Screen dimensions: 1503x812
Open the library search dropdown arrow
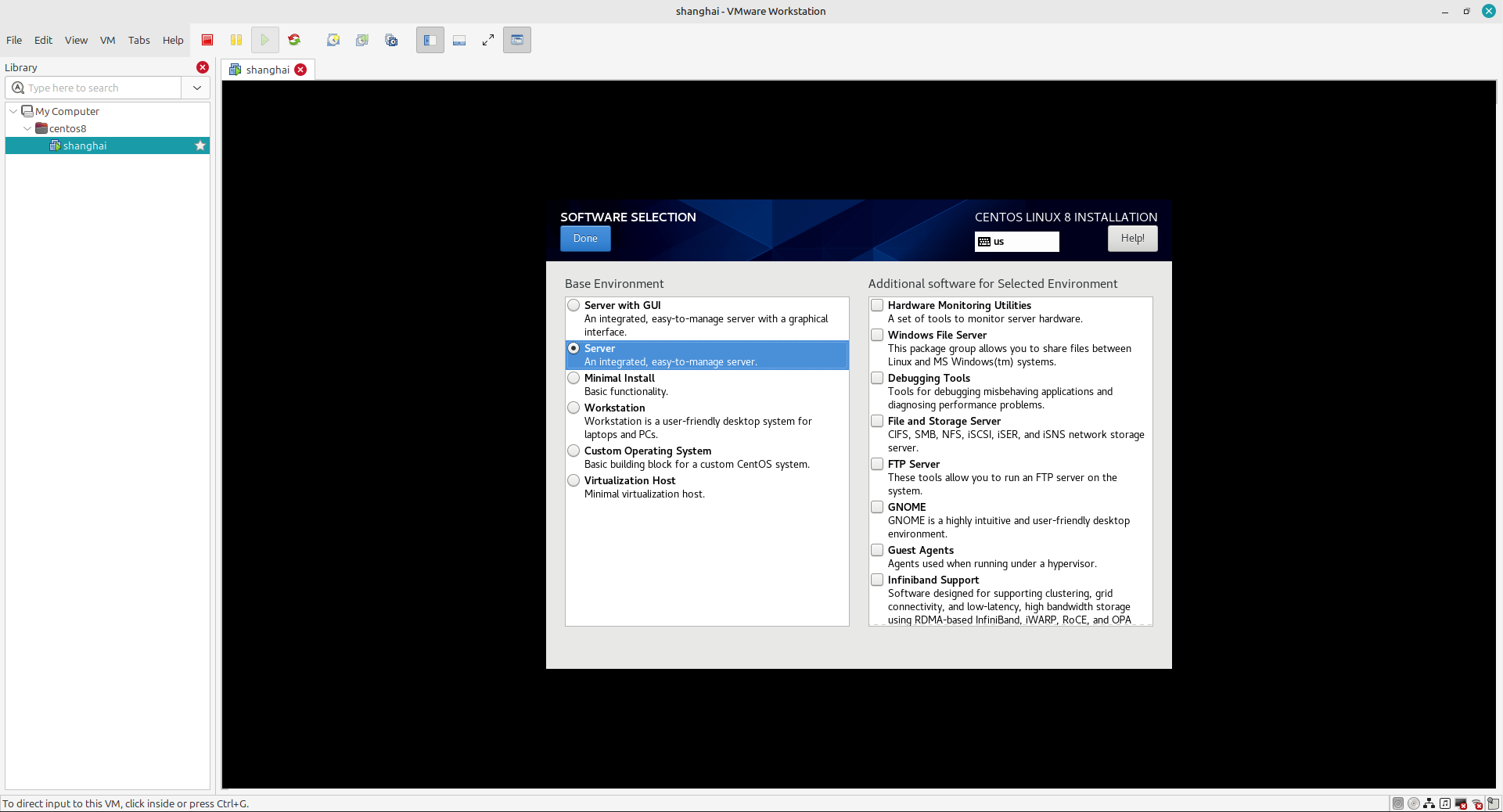tap(197, 88)
